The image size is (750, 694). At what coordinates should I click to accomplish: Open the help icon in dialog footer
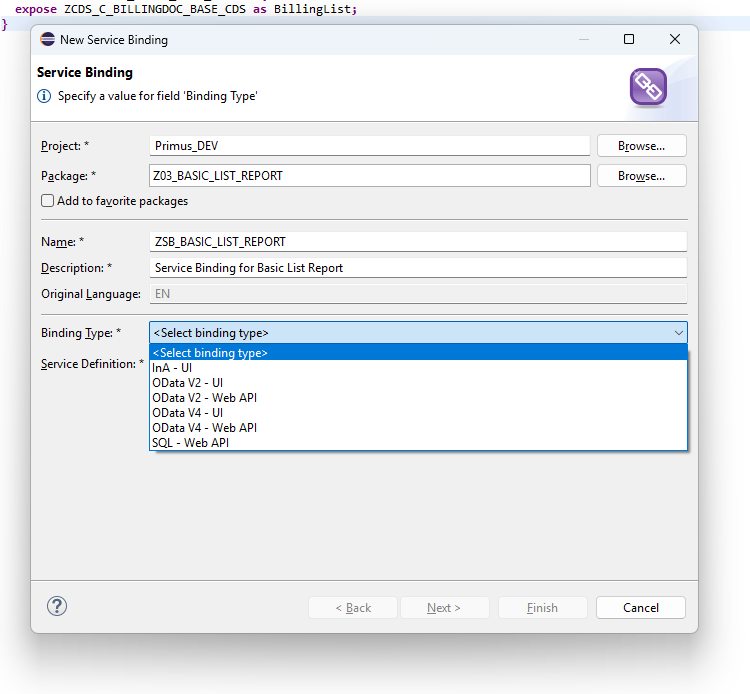(57, 606)
